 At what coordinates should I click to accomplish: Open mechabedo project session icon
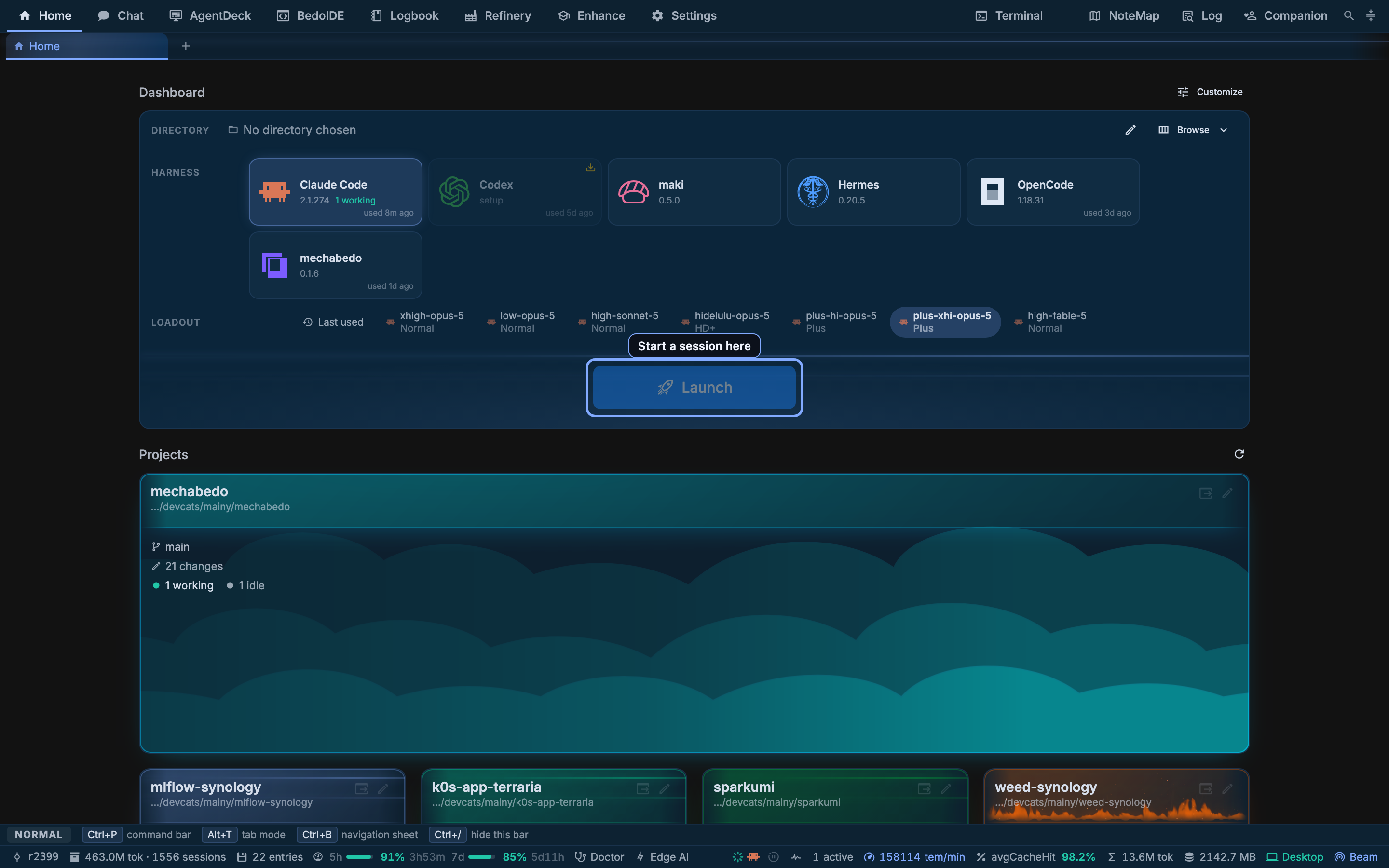[1205, 493]
